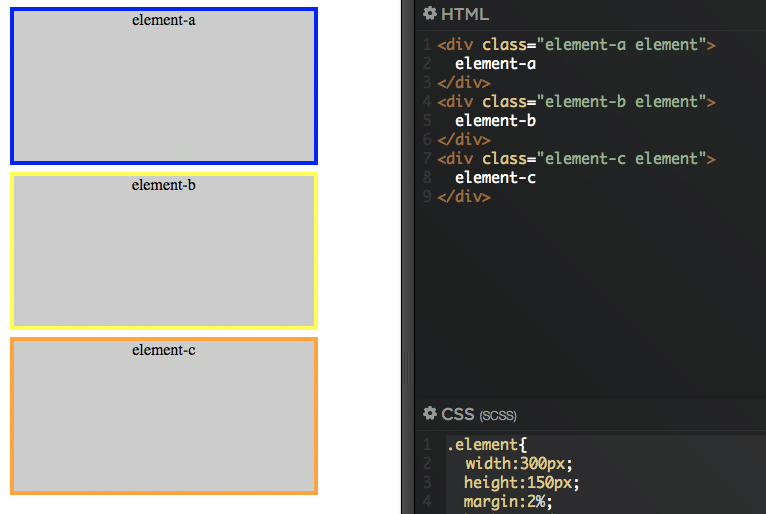Open the HTML panel settings gear

[429, 14]
